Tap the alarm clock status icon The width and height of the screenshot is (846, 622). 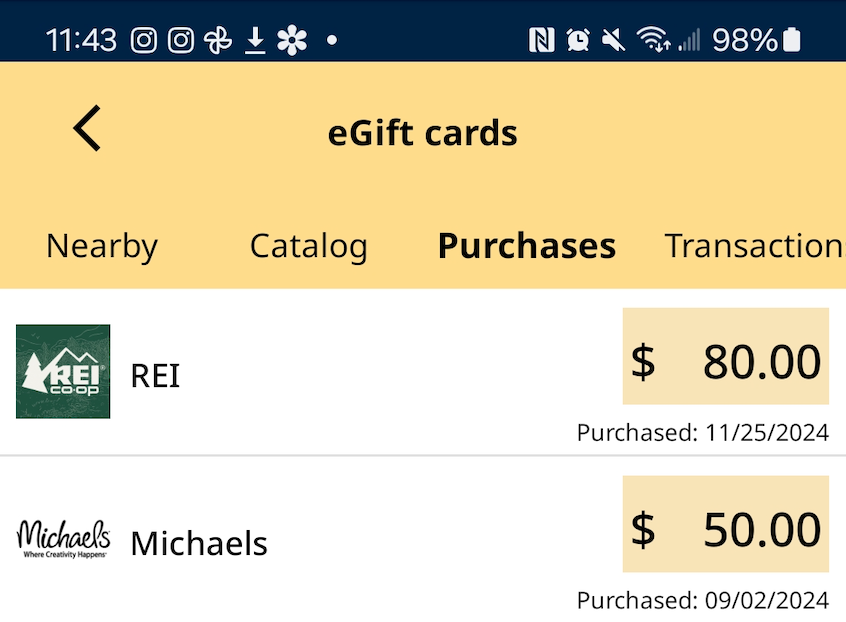[578, 40]
